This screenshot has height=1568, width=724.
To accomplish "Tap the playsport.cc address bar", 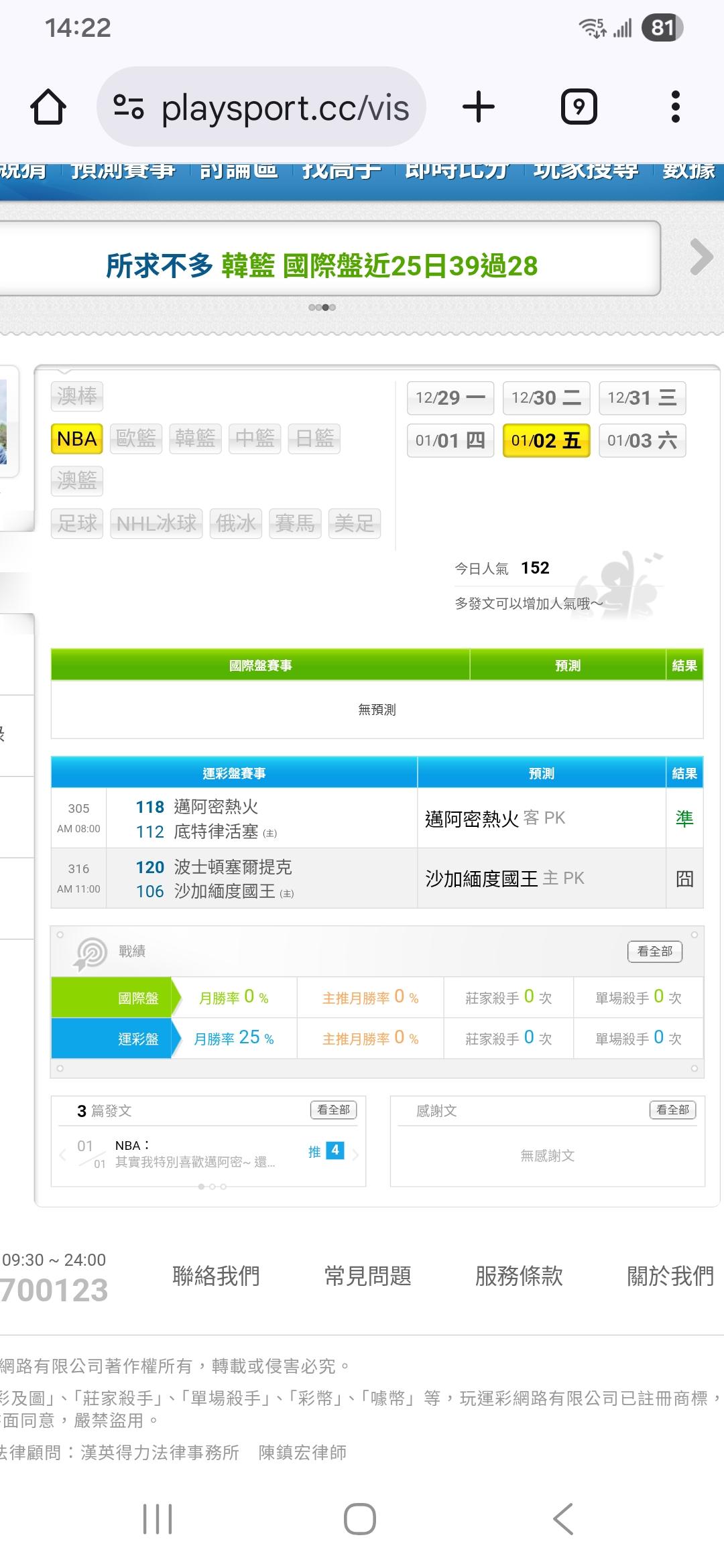I will (285, 107).
